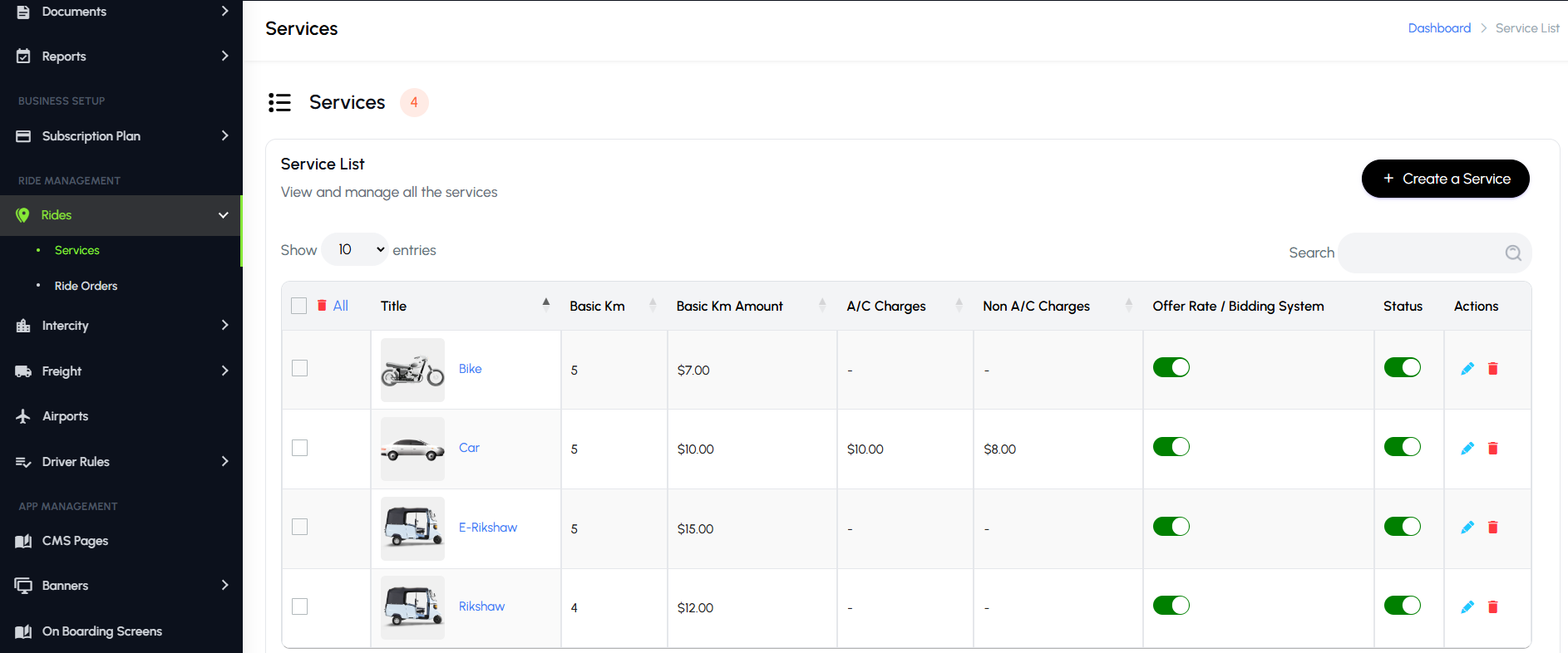Open Ride Orders in the sidebar
1568x653 pixels.
tap(86, 286)
